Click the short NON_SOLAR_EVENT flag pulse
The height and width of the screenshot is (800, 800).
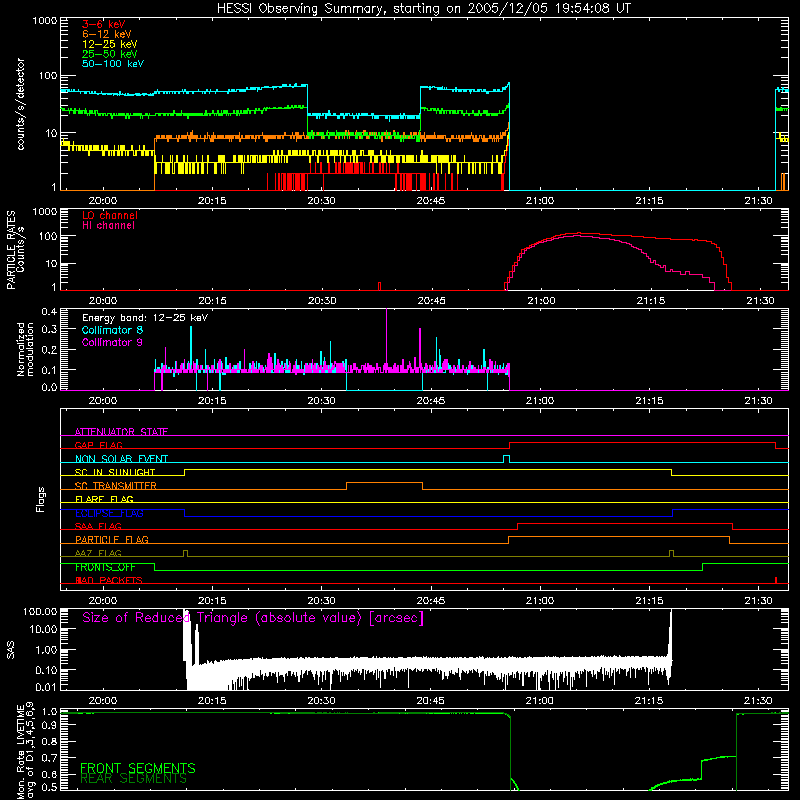coord(506,459)
